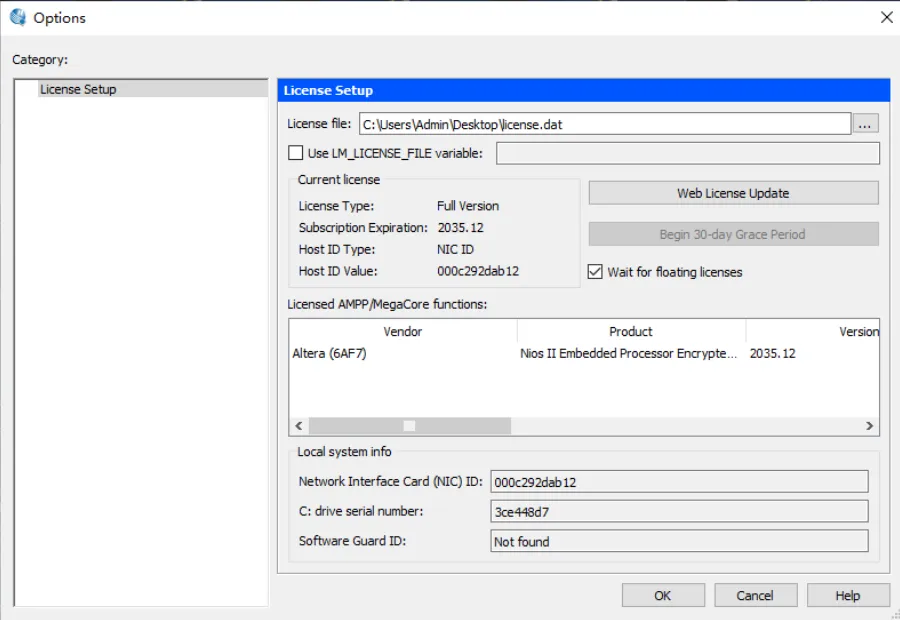Click the Product column header
The width and height of the screenshot is (900, 620).
pos(631,331)
